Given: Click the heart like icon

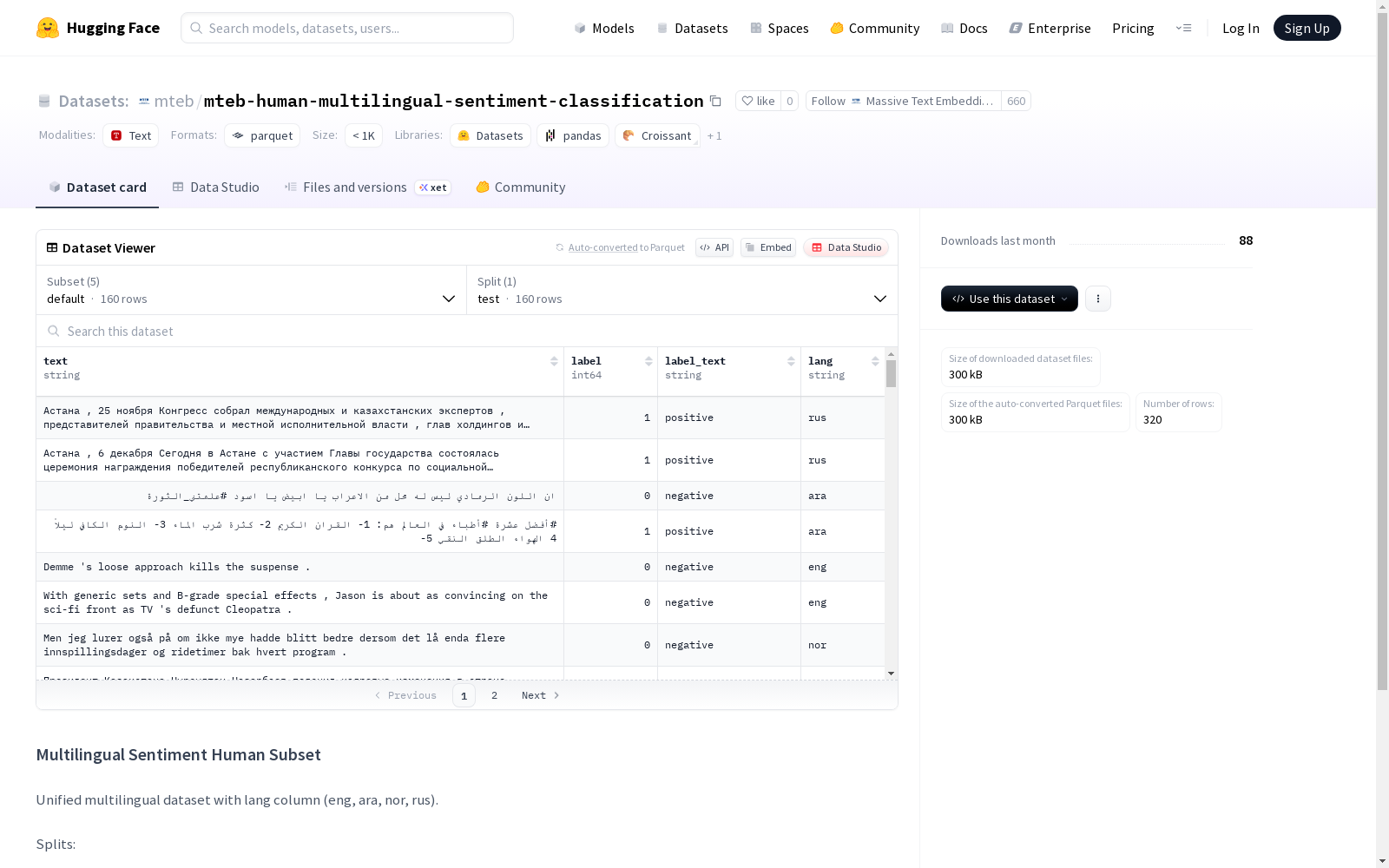Looking at the screenshot, I should tap(747, 101).
